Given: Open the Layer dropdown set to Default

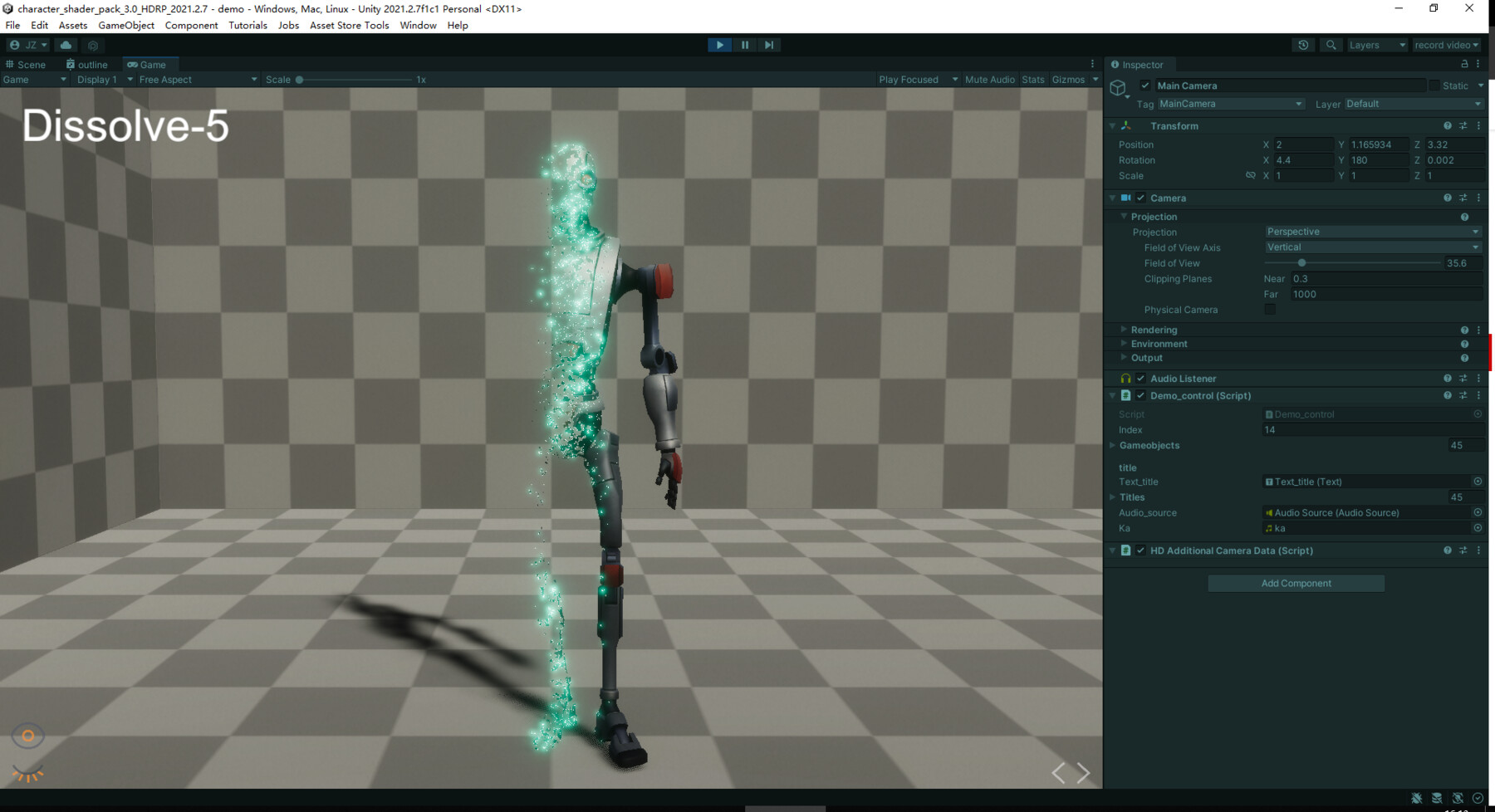Looking at the screenshot, I should coord(1412,104).
